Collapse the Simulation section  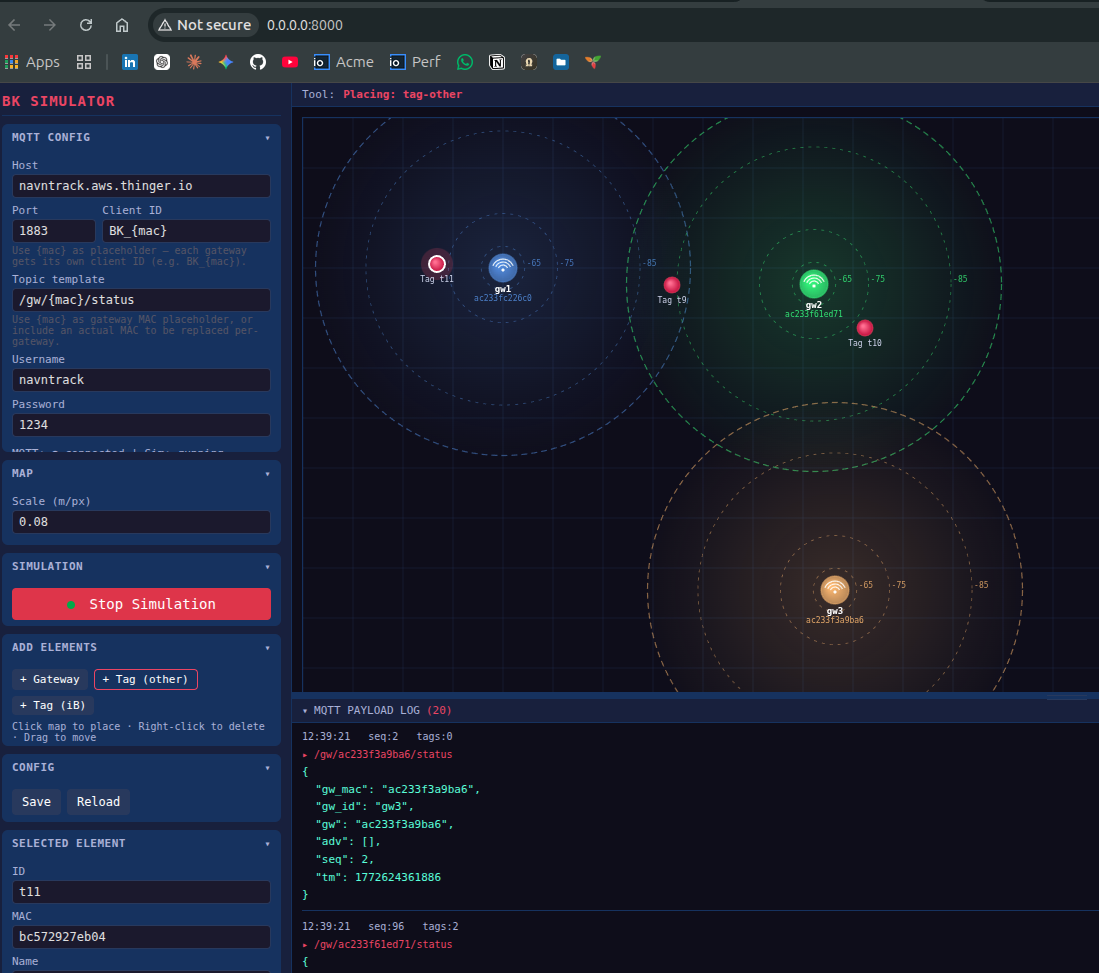[x=268, y=566]
